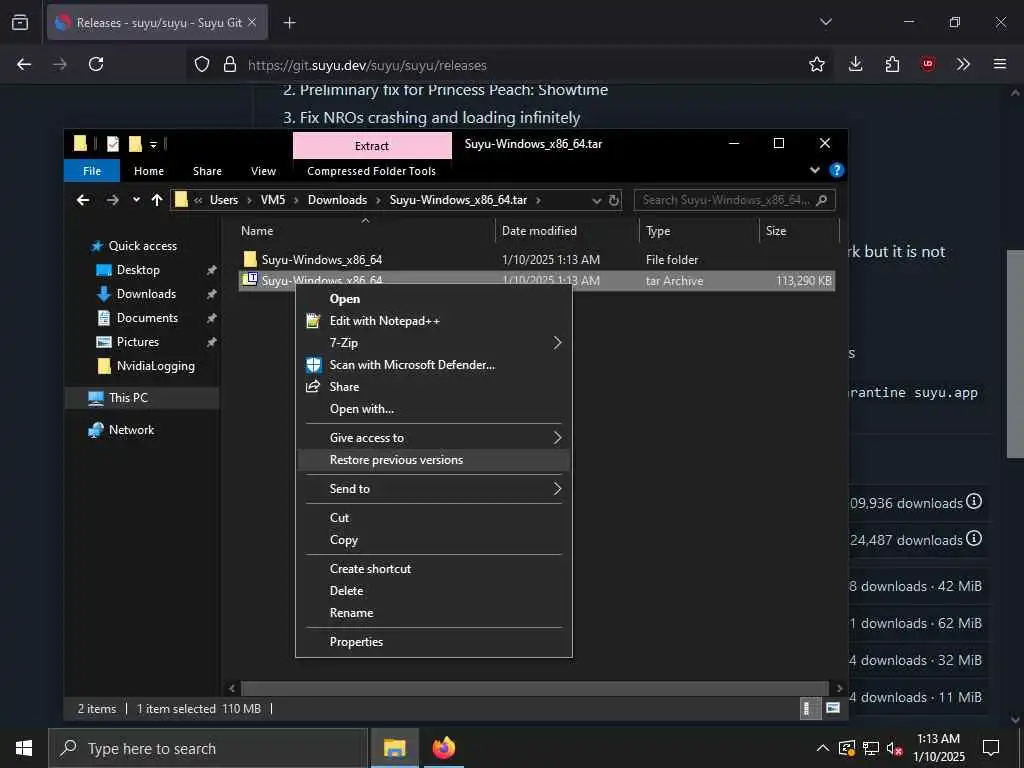
Task: Close the Releases suyu tab
Action: click(x=252, y=22)
